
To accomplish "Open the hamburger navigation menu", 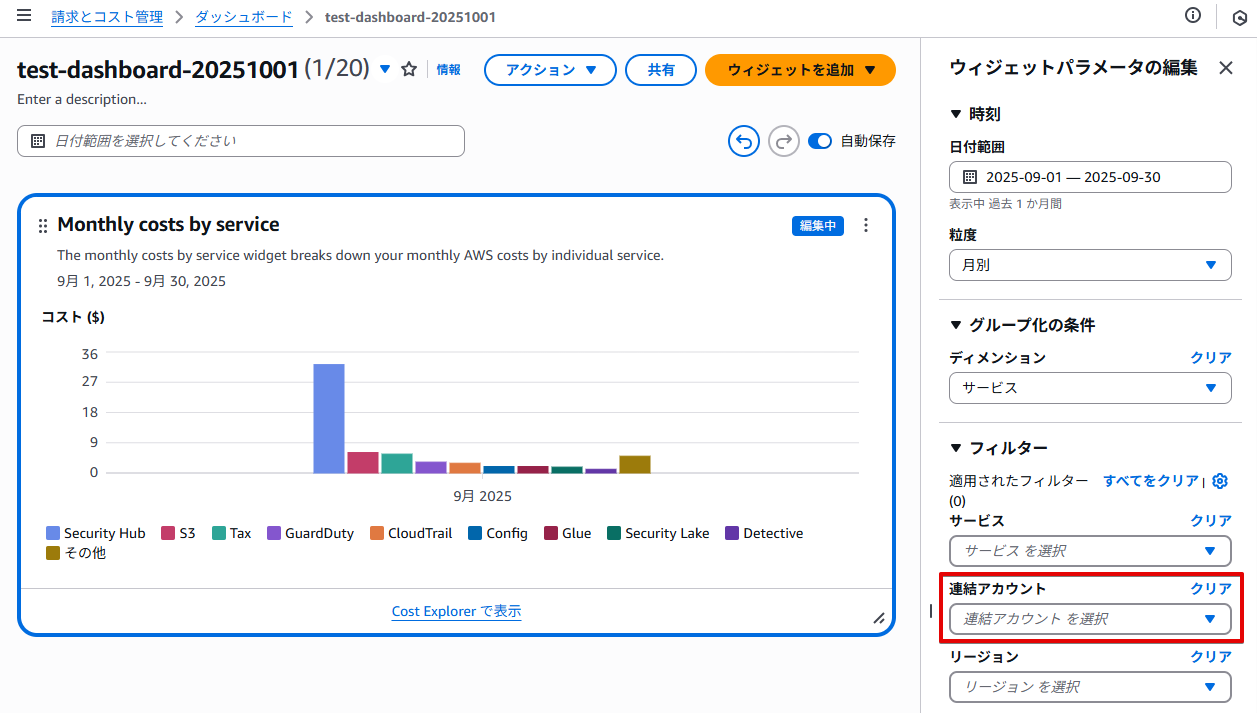I will pyautogui.click(x=24, y=16).
